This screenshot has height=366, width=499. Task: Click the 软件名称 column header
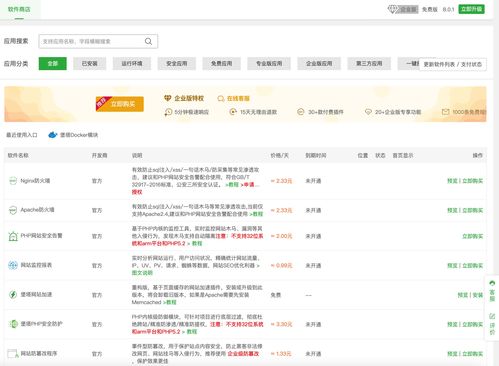pyautogui.click(x=18, y=155)
